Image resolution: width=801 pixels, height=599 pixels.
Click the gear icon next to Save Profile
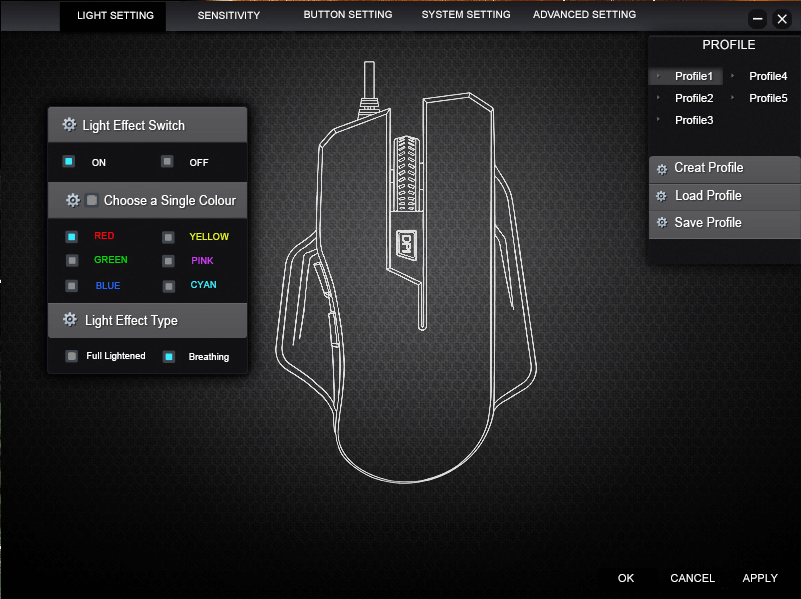661,223
